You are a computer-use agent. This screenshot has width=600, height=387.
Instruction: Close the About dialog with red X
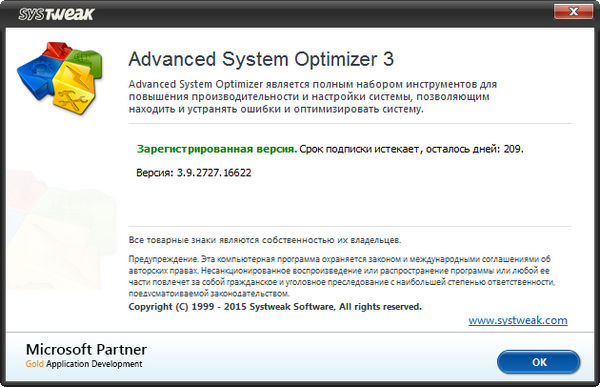573,12
